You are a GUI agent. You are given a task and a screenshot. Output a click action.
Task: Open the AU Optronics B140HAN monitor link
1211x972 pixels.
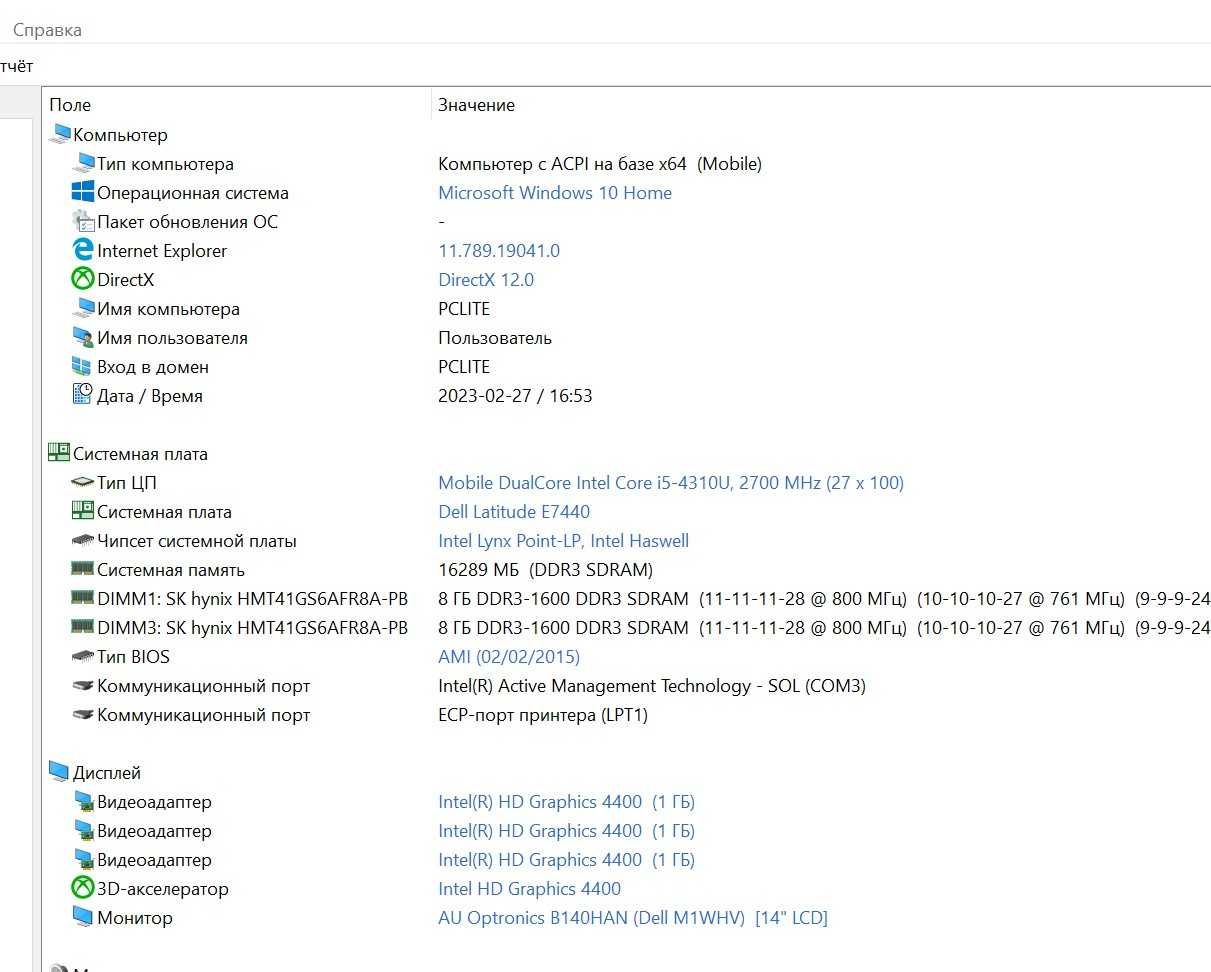[x=633, y=918]
